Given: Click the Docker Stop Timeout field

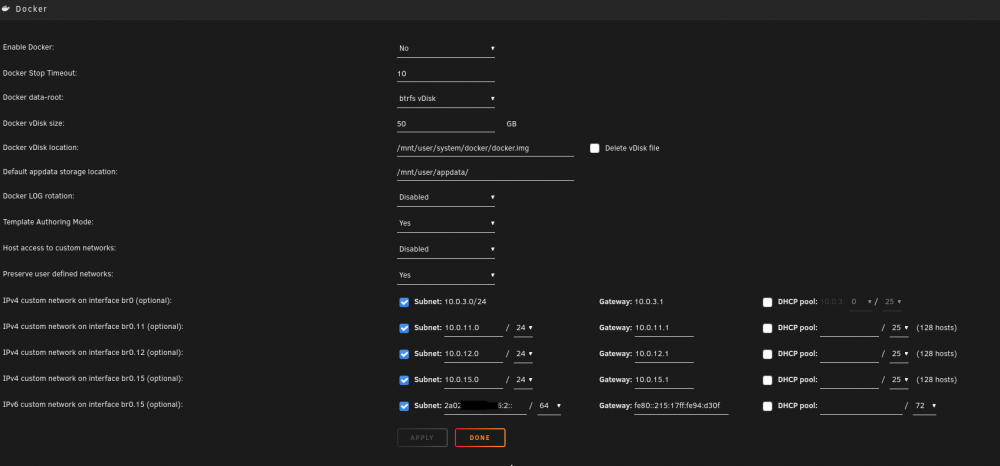Looking at the screenshot, I should [446, 73].
